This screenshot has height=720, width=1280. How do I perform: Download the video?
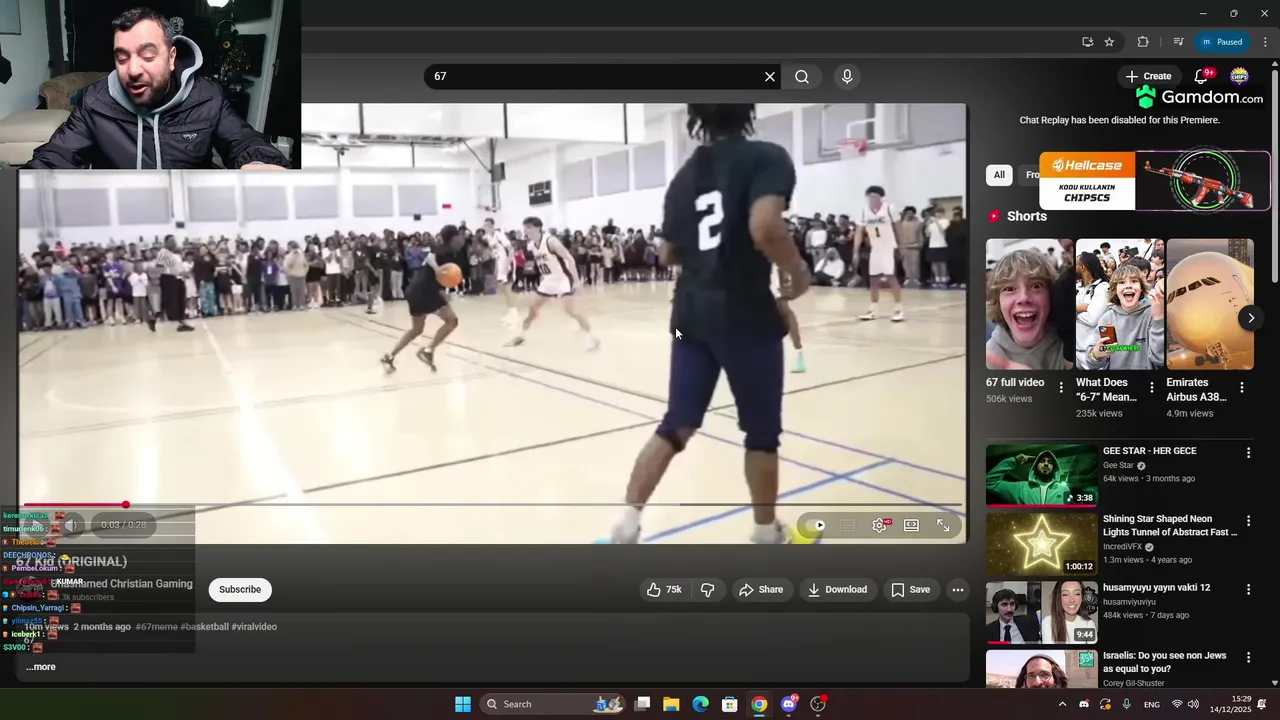tap(838, 590)
